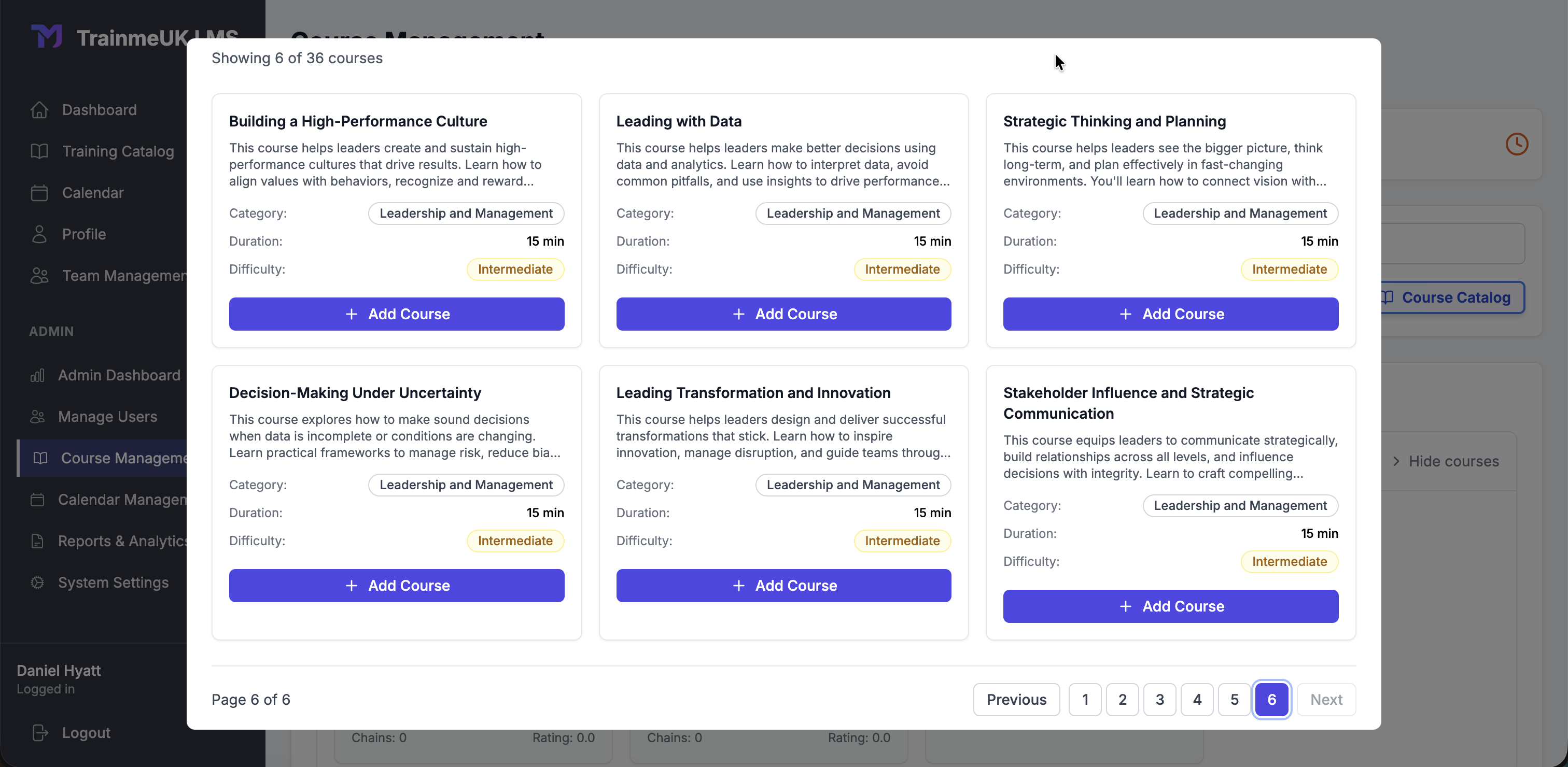Image resolution: width=1568 pixels, height=767 pixels.
Task: Select the Training Catalog book icon
Action: (x=39, y=151)
